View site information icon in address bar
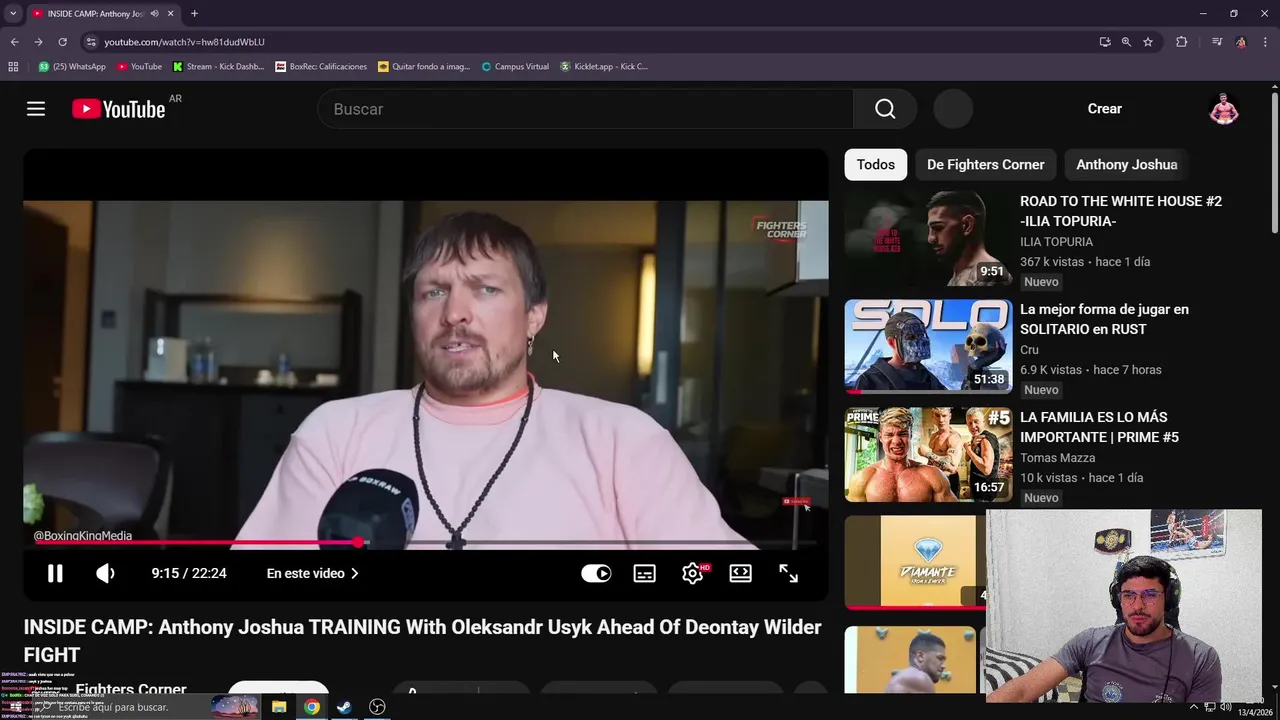 click(x=91, y=42)
